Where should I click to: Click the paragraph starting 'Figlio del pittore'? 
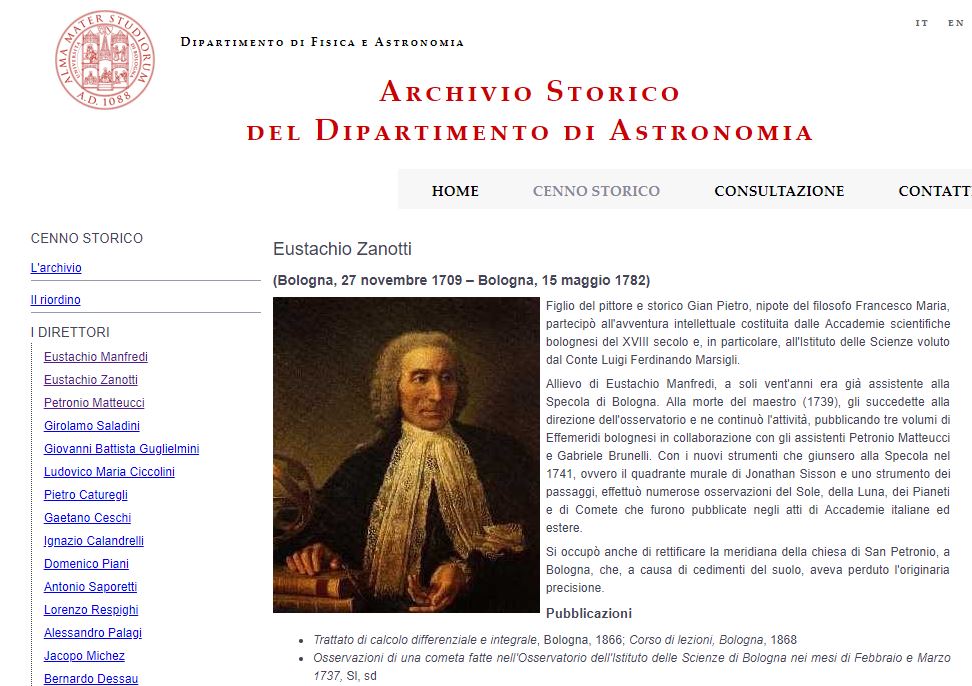(x=748, y=332)
